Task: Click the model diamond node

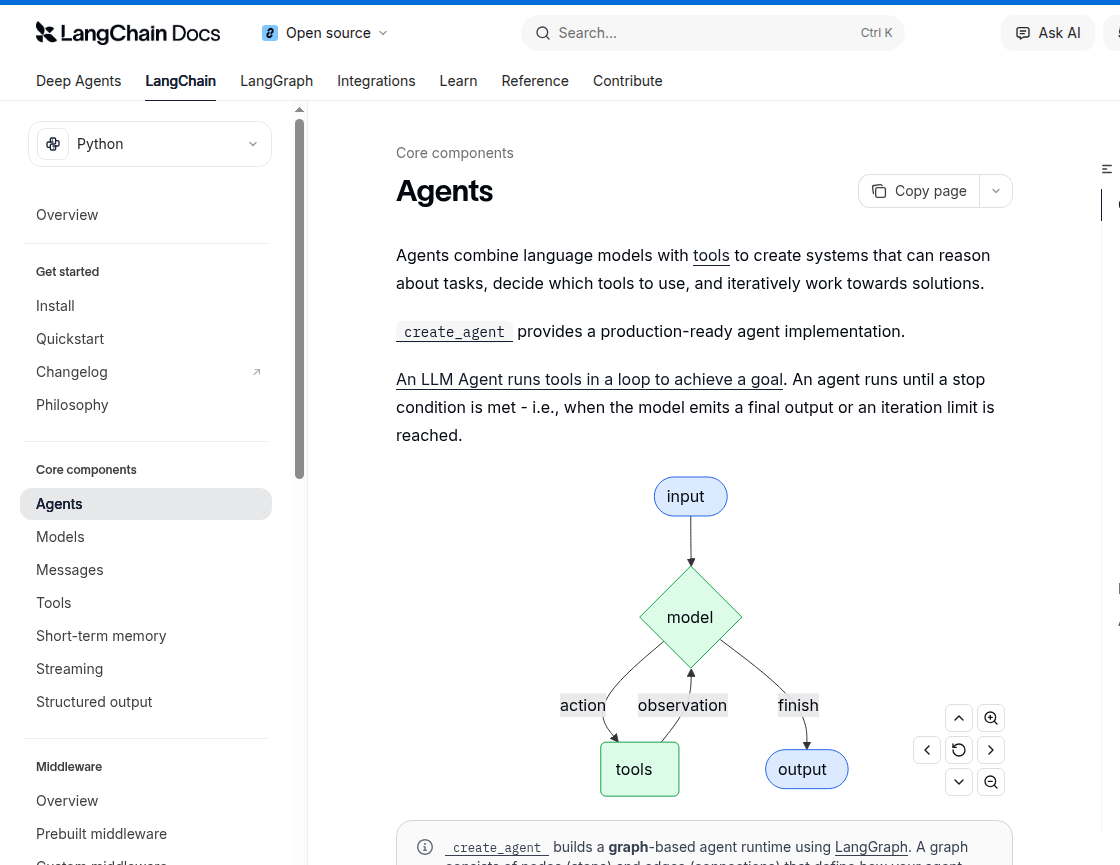Action: pyautogui.click(x=691, y=617)
